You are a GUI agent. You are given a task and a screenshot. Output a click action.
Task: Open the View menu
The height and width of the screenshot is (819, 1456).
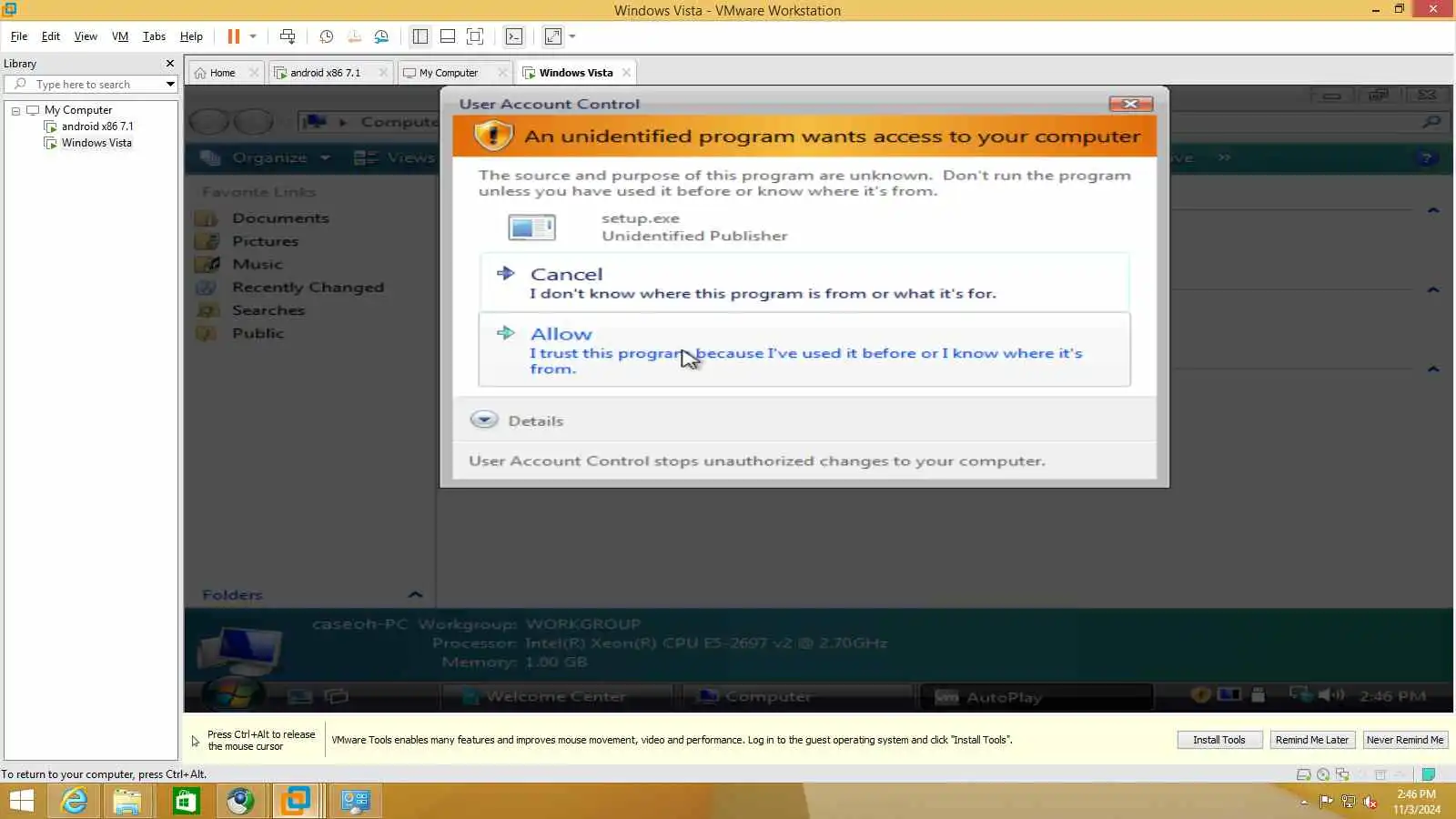click(x=86, y=36)
